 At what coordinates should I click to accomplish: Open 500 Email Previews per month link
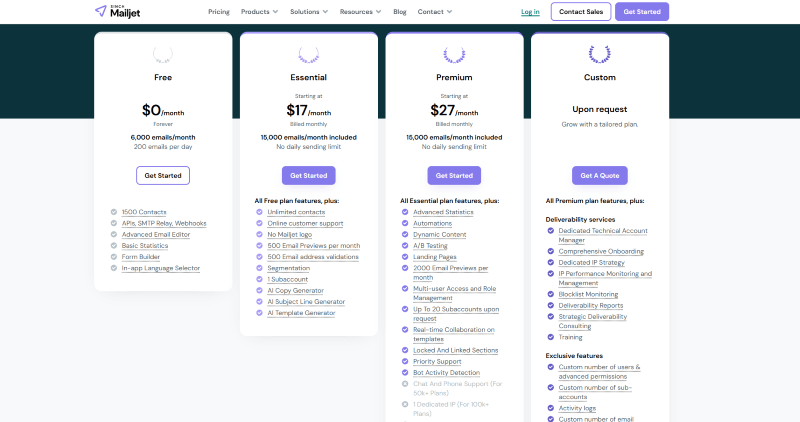pos(314,246)
